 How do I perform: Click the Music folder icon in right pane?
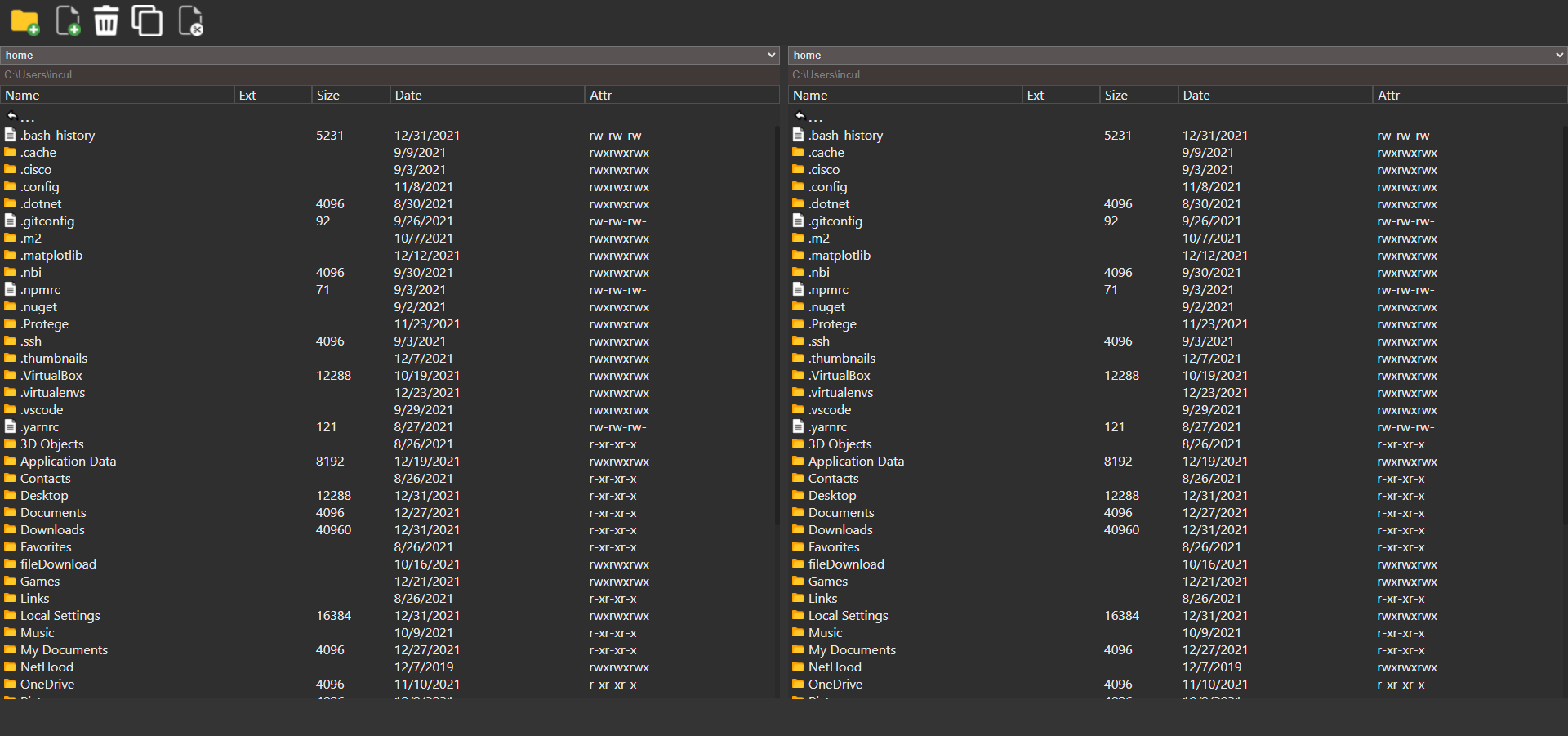[799, 632]
